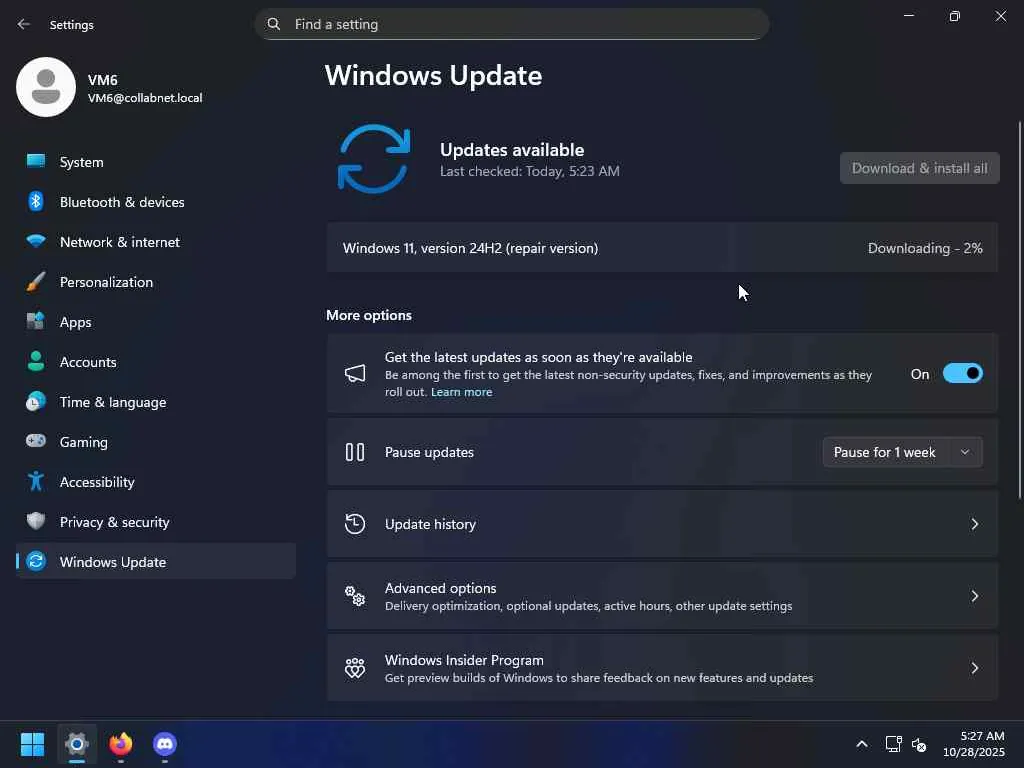Click the Network wifi icon in sidebar
The image size is (1024, 768).
pyautogui.click(x=36, y=242)
